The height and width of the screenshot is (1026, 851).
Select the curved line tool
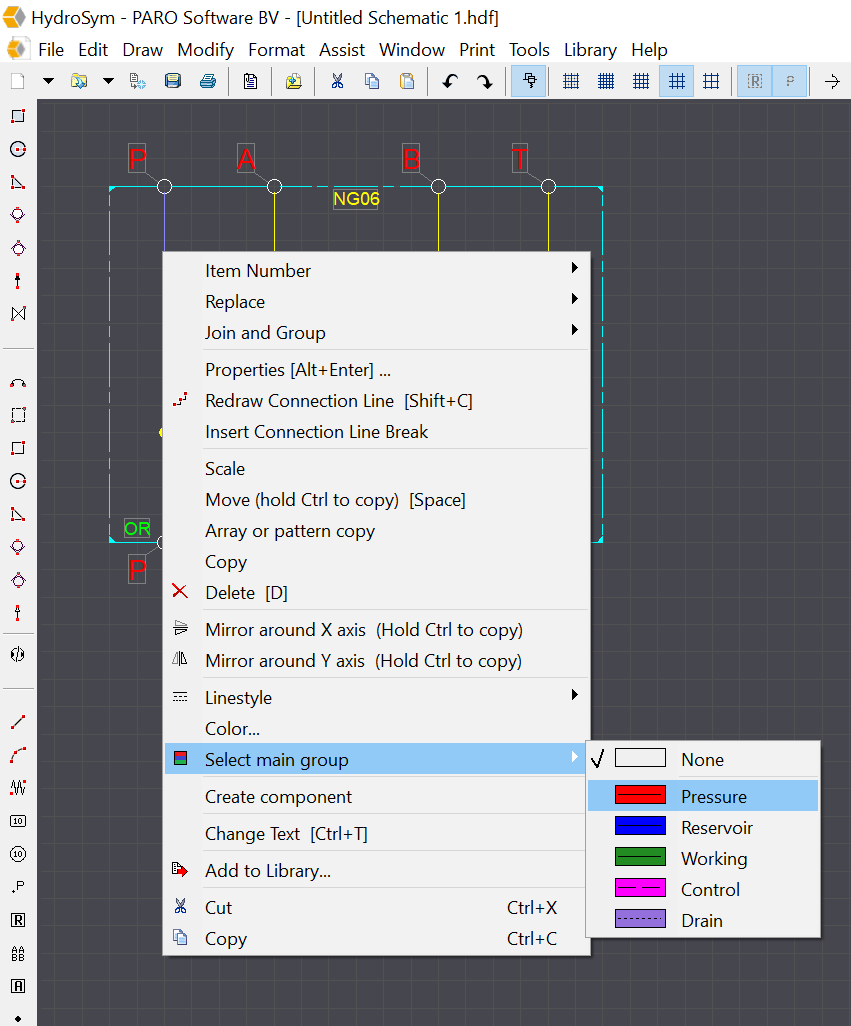point(18,755)
